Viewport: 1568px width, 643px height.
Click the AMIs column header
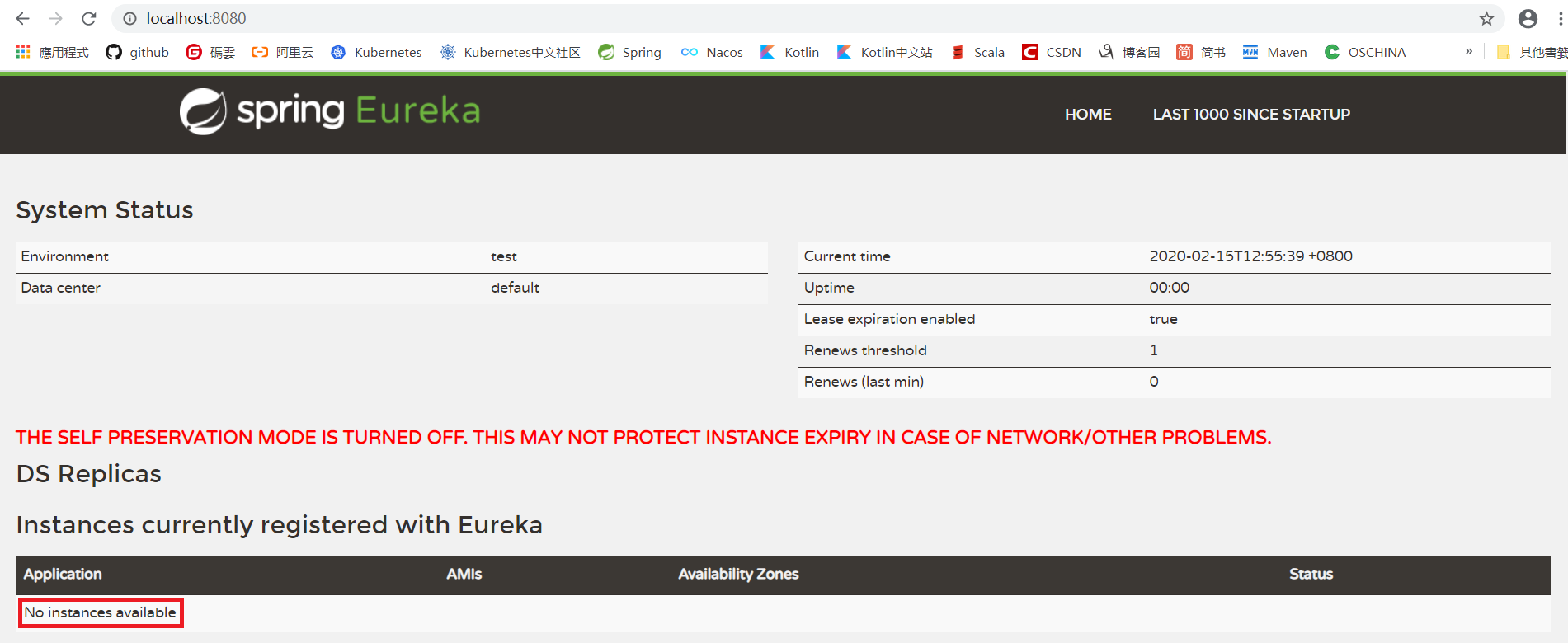[x=464, y=575]
